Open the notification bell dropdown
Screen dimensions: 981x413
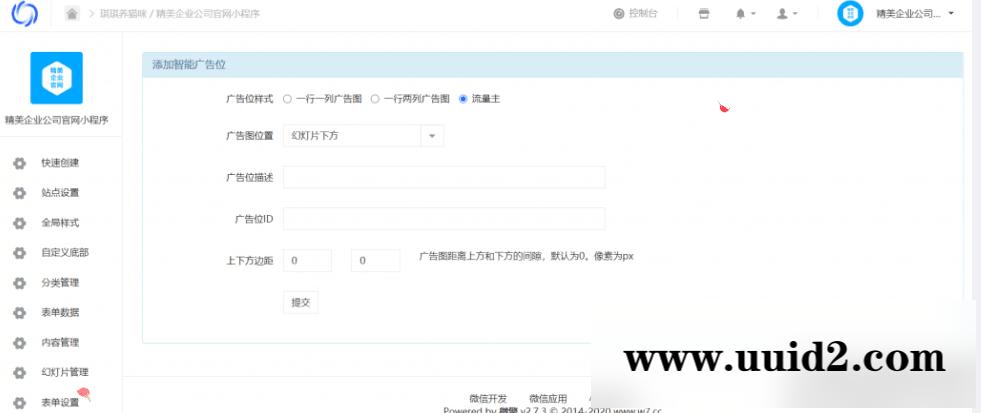pos(746,14)
